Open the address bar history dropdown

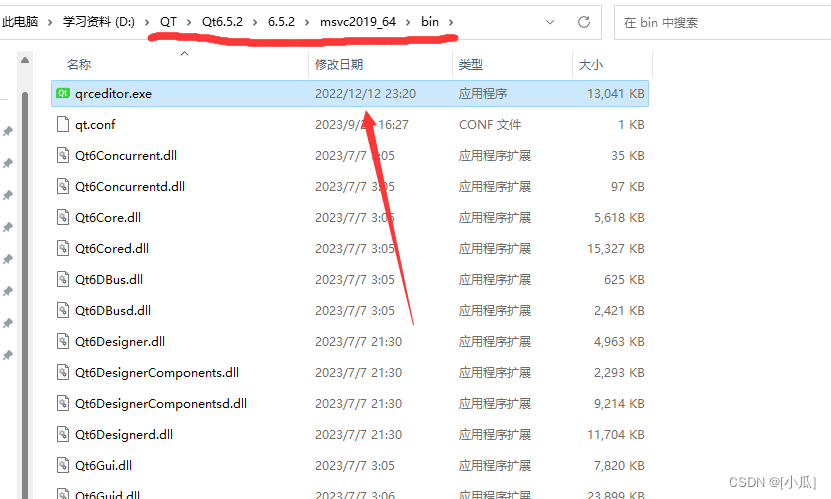tap(550, 22)
